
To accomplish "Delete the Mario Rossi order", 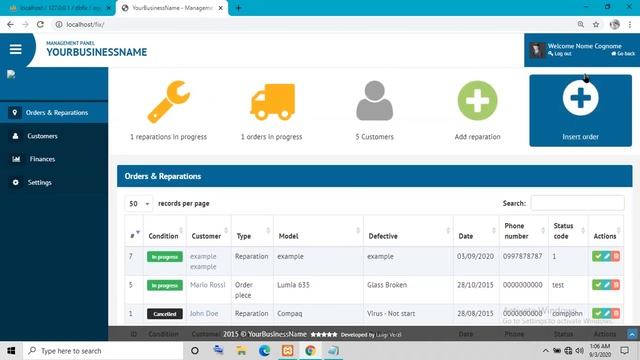I will pyautogui.click(x=616, y=285).
